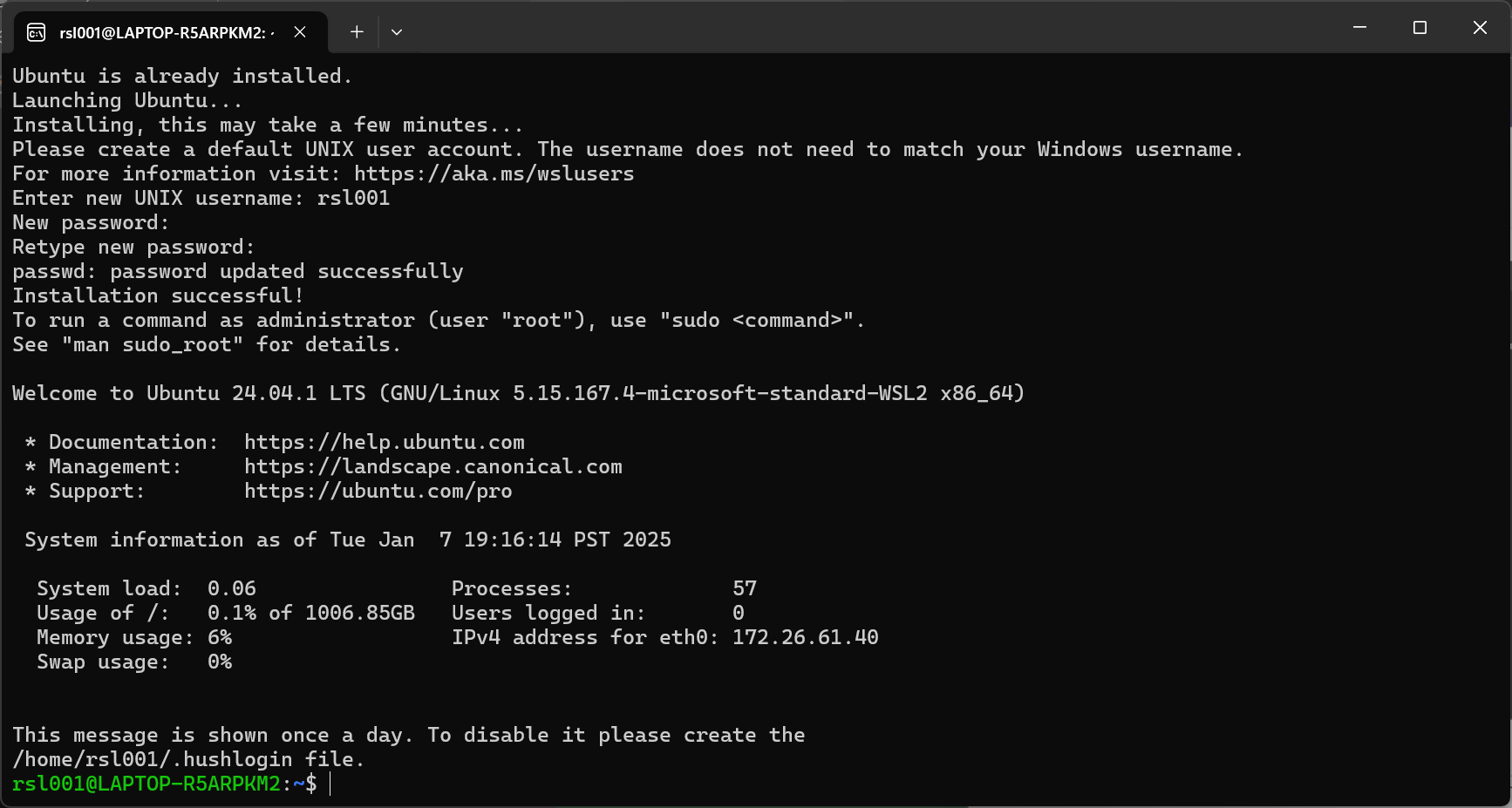This screenshot has height=808, width=1512.
Task: Close the rsl001@LAPTOP-R5ARPKM2 tab
Action: pyautogui.click(x=300, y=32)
